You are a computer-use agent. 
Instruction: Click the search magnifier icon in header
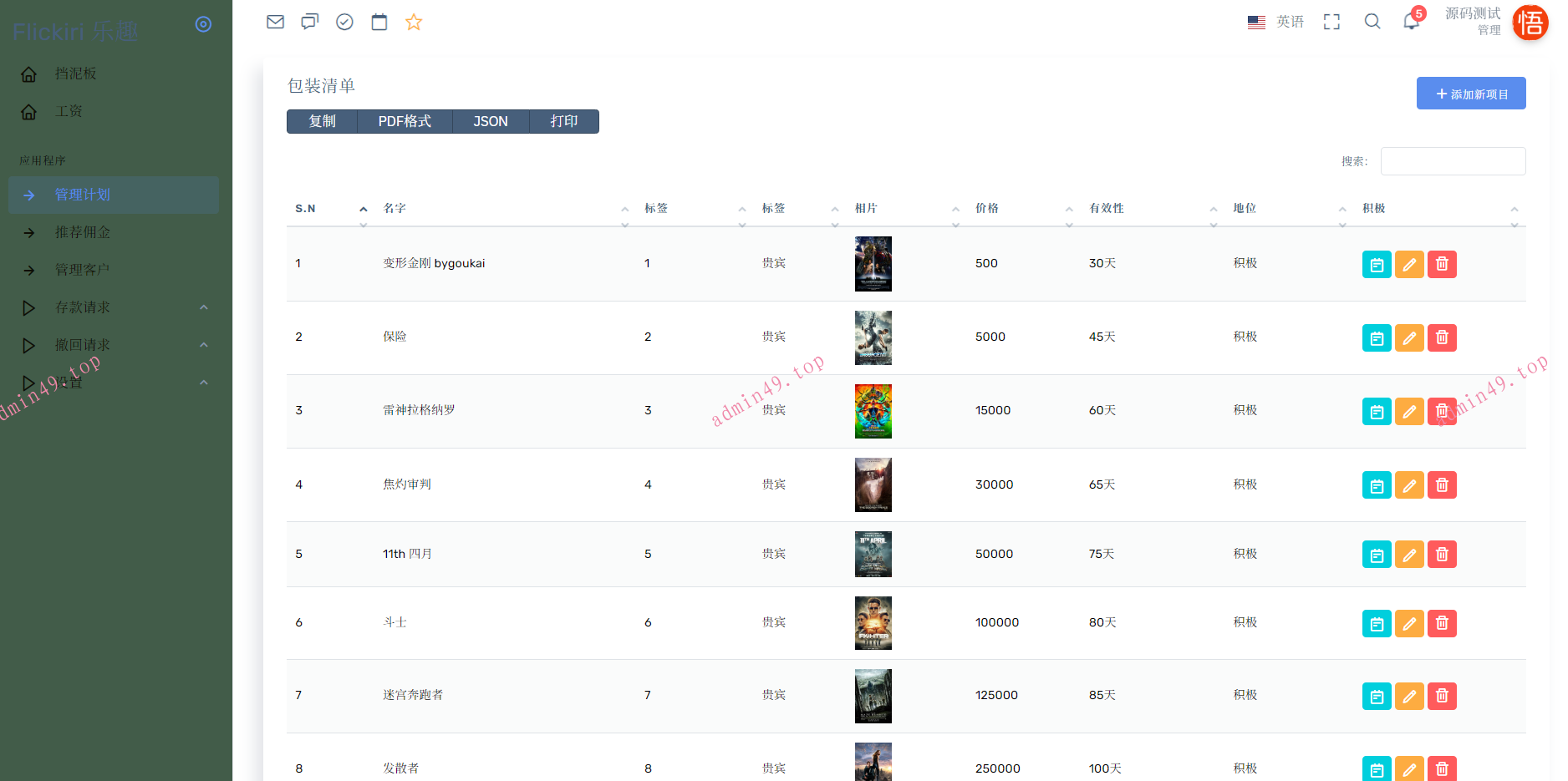click(1372, 22)
